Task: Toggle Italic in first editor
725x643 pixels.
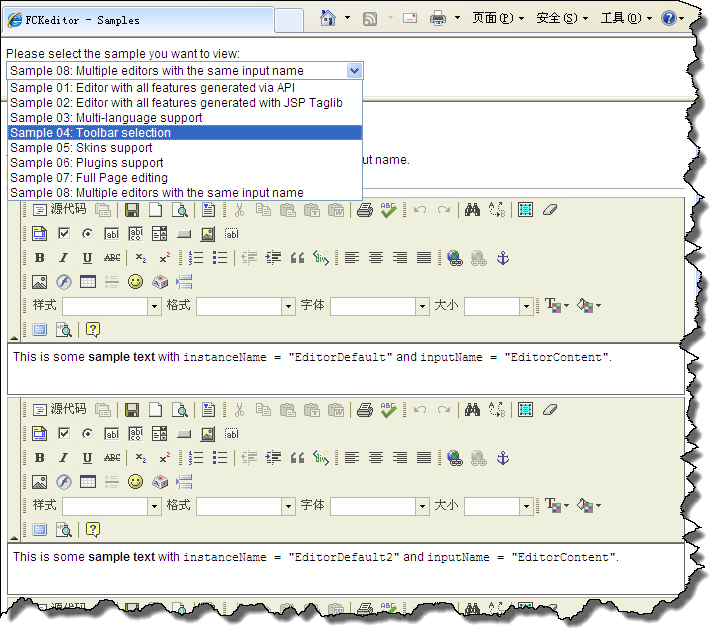Action: coord(63,258)
